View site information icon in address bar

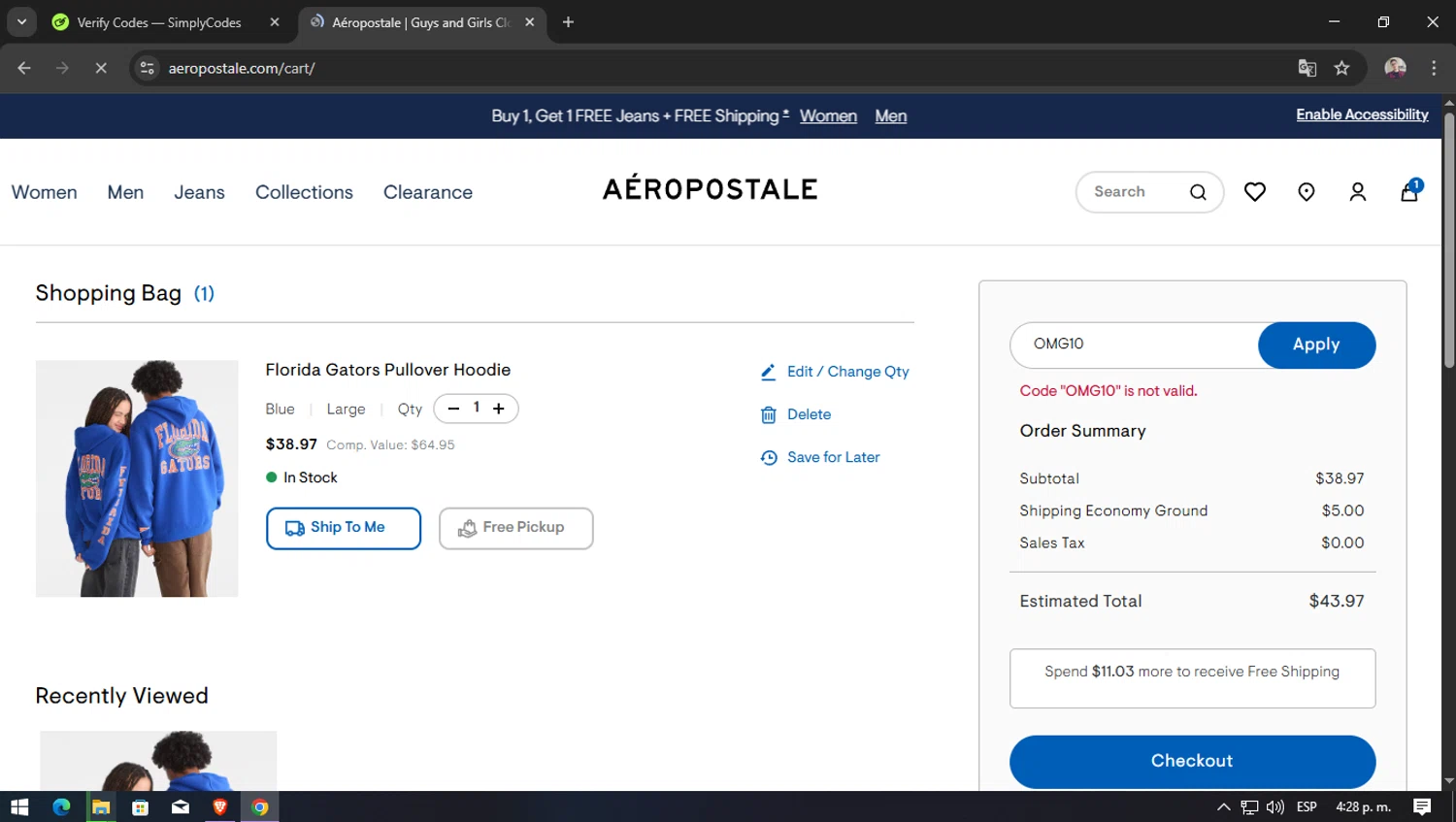[148, 68]
